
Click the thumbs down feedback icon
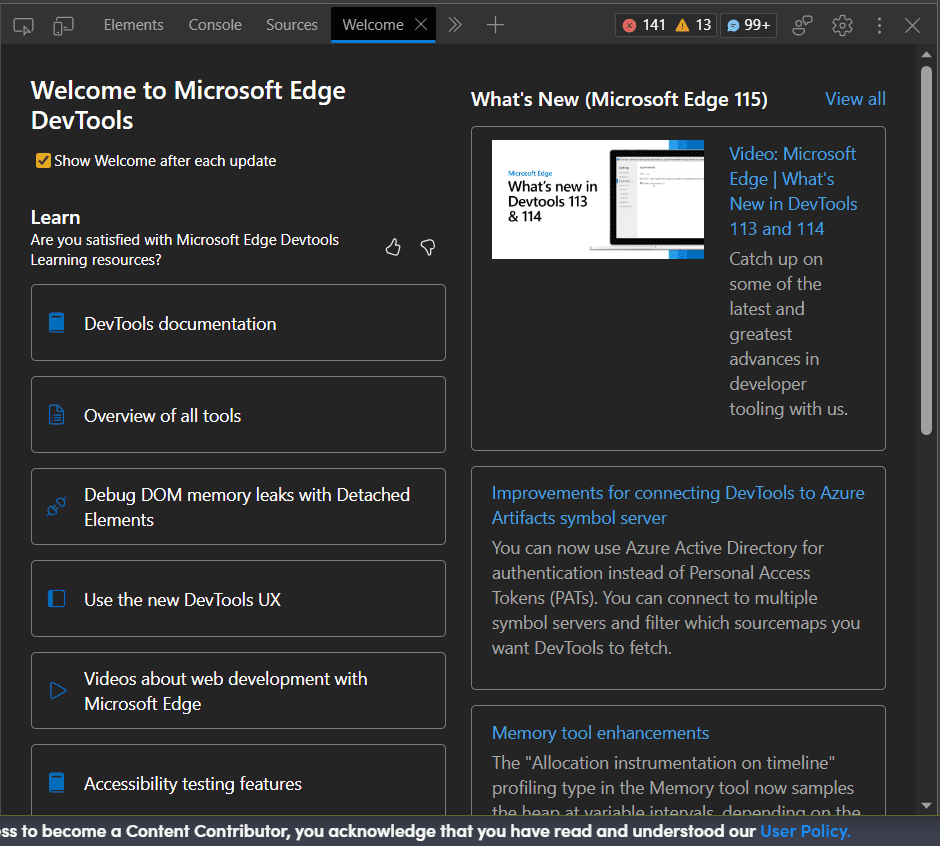pyautogui.click(x=428, y=247)
